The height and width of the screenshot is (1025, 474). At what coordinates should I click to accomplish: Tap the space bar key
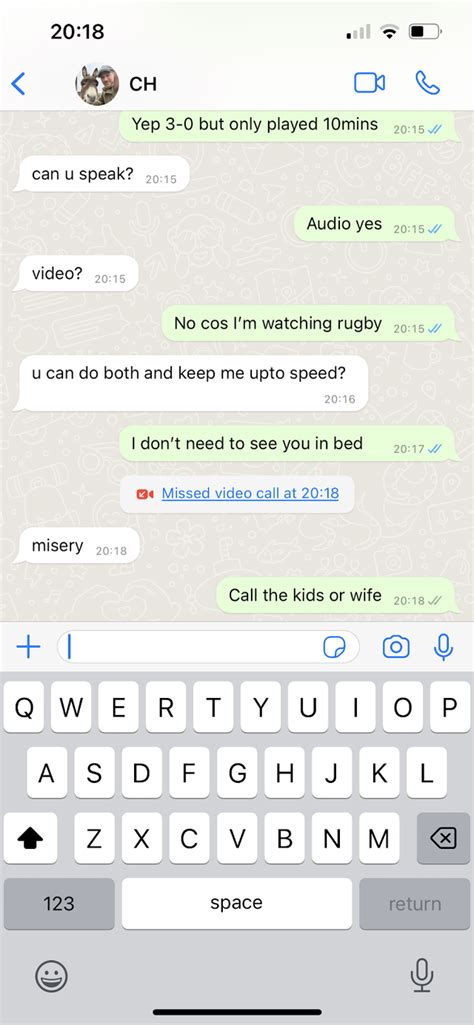[x=237, y=903]
